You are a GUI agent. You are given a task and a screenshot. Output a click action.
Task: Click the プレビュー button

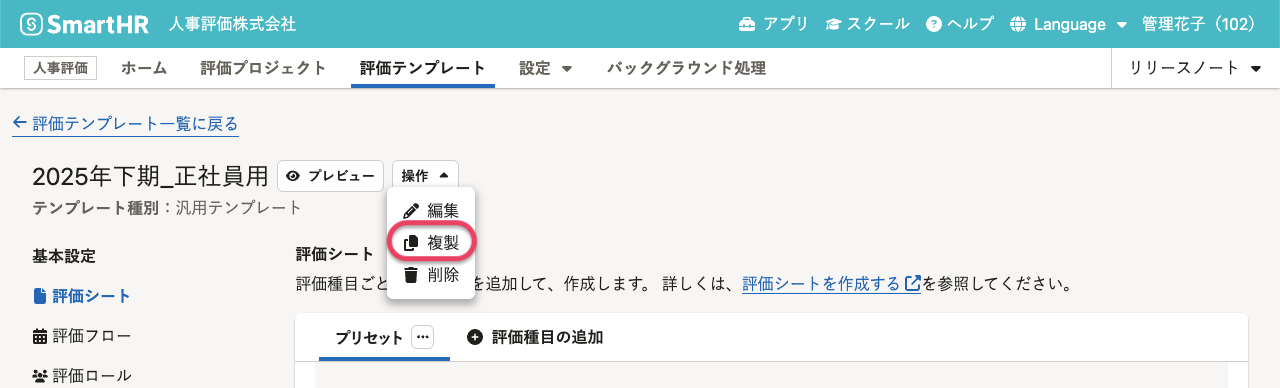(331, 175)
